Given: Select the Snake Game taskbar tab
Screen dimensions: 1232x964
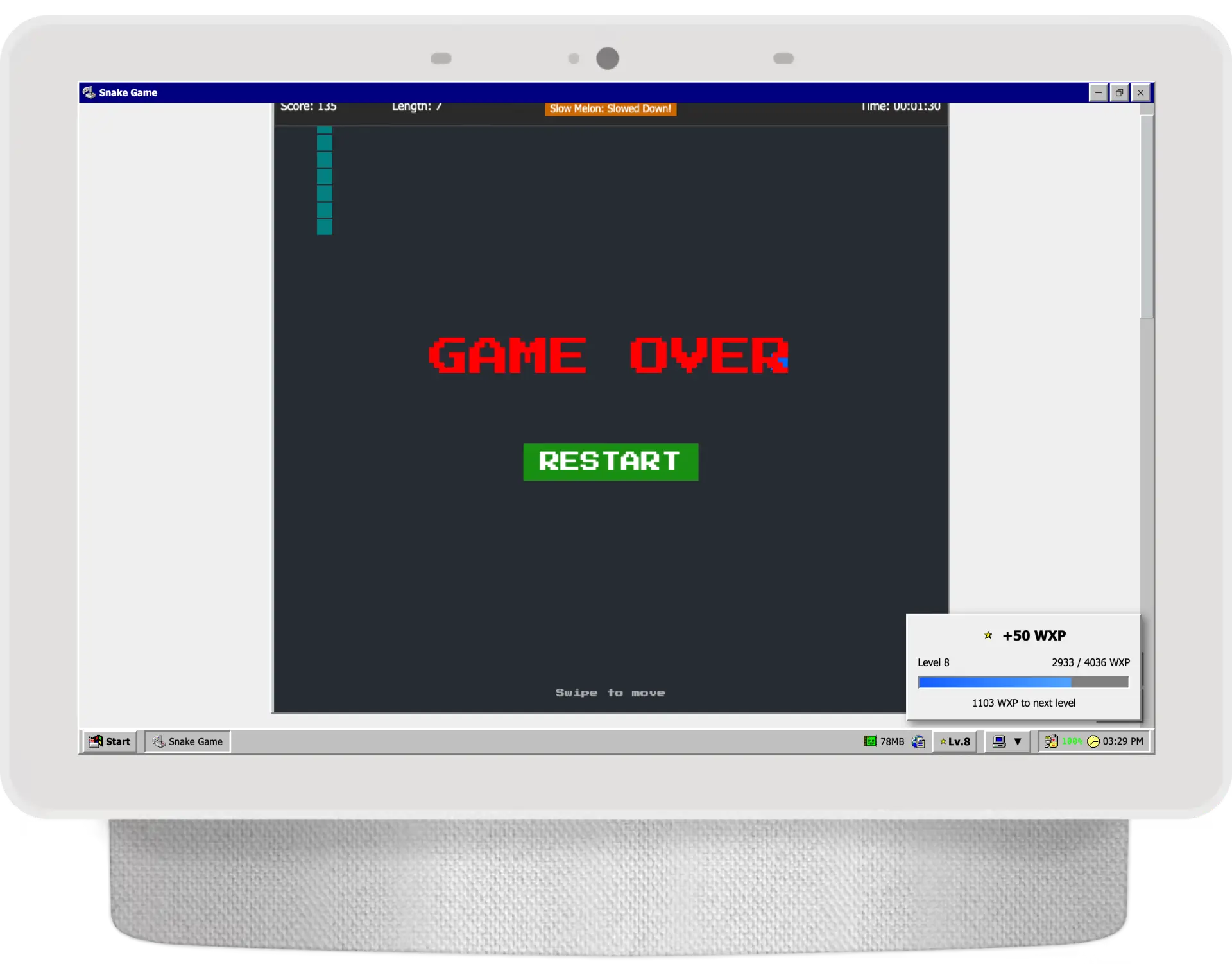Looking at the screenshot, I should click(187, 741).
